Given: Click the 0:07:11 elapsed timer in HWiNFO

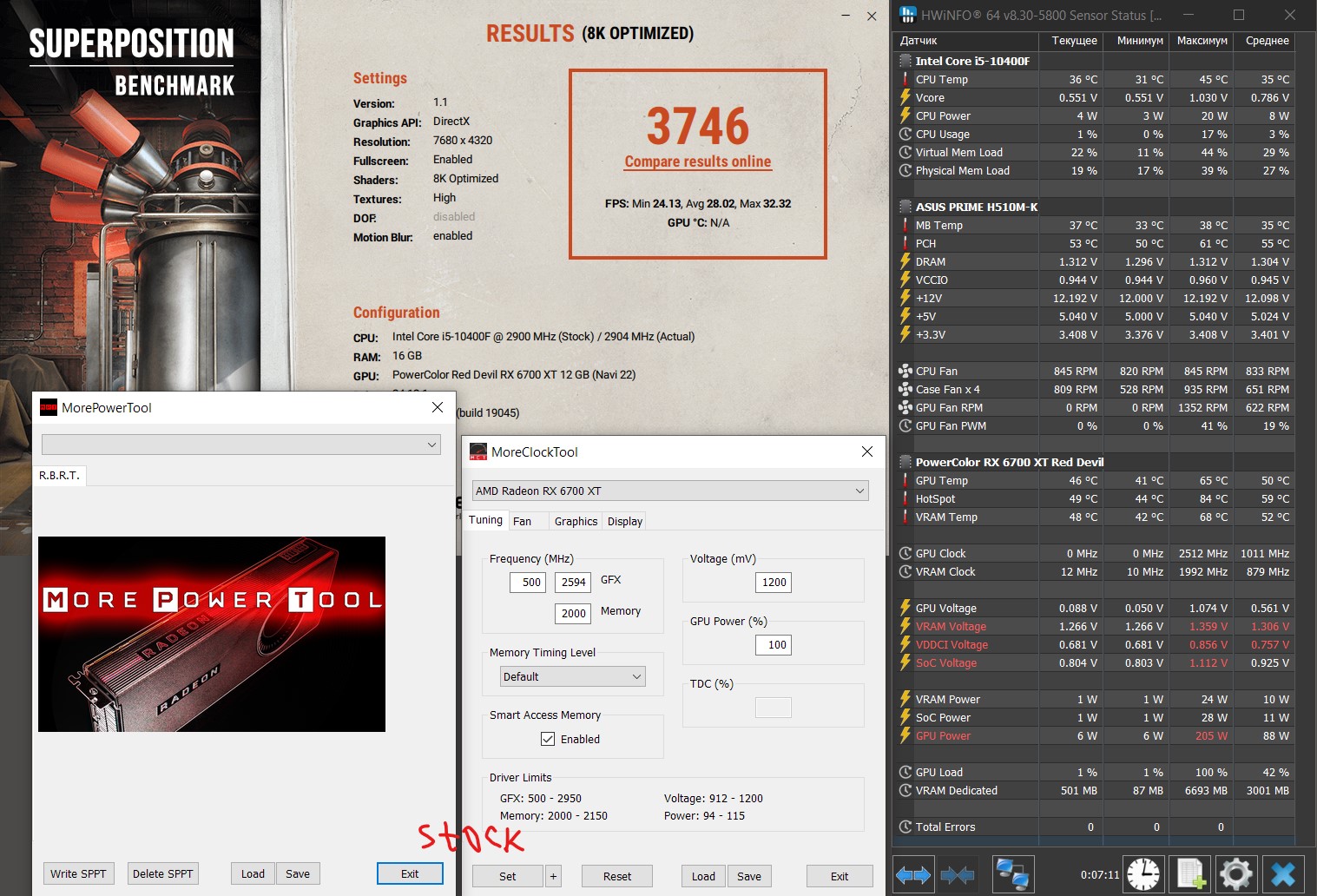Looking at the screenshot, I should (x=1100, y=874).
